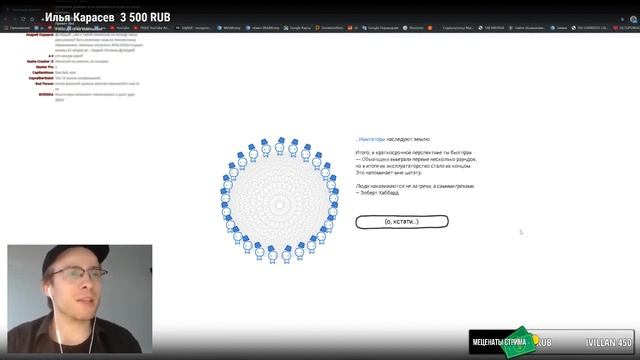Open the blue "Имитаторы" link
The image size is (640, 360).
tap(371, 139)
